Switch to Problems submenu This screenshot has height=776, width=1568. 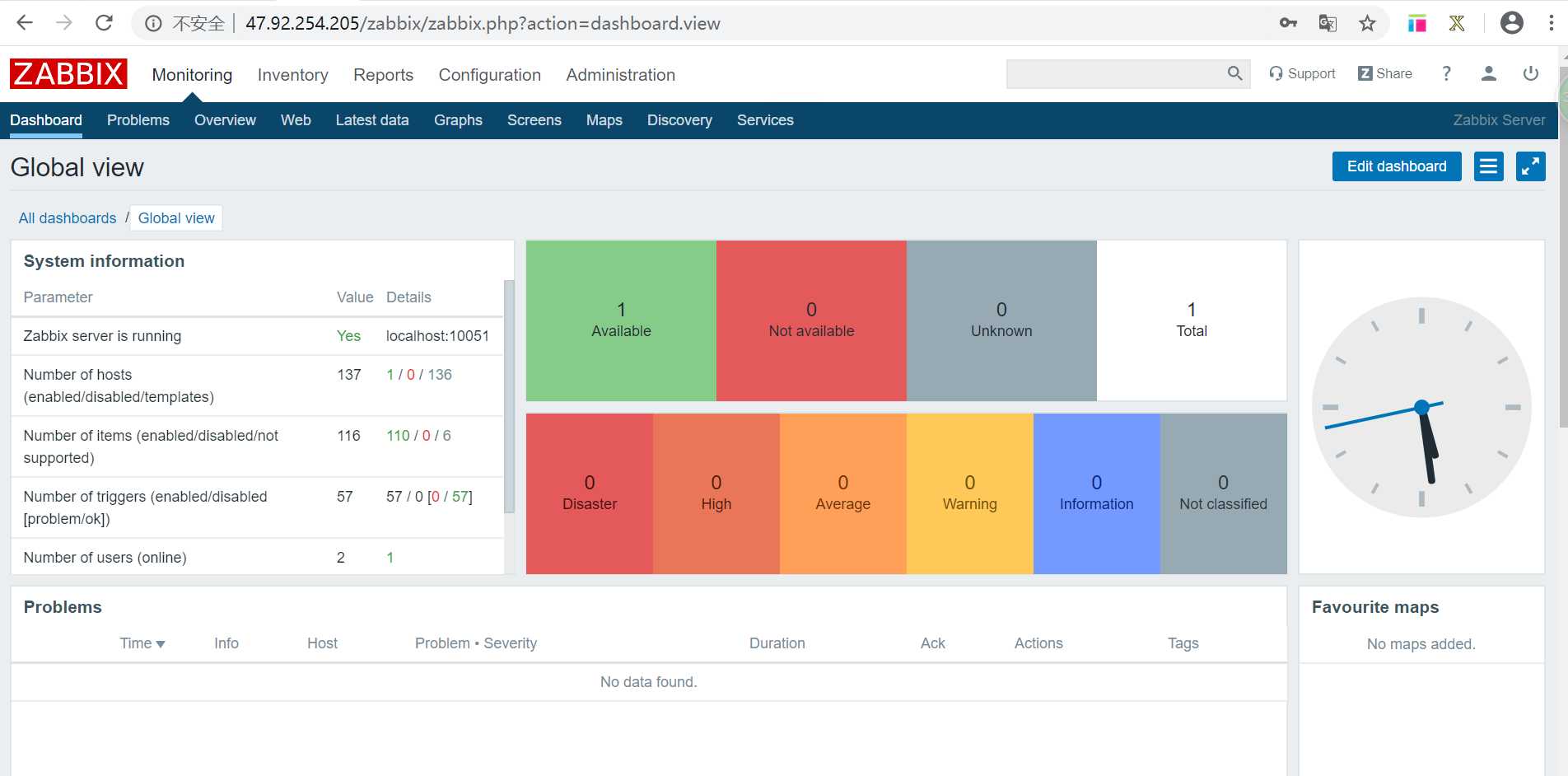[x=138, y=120]
